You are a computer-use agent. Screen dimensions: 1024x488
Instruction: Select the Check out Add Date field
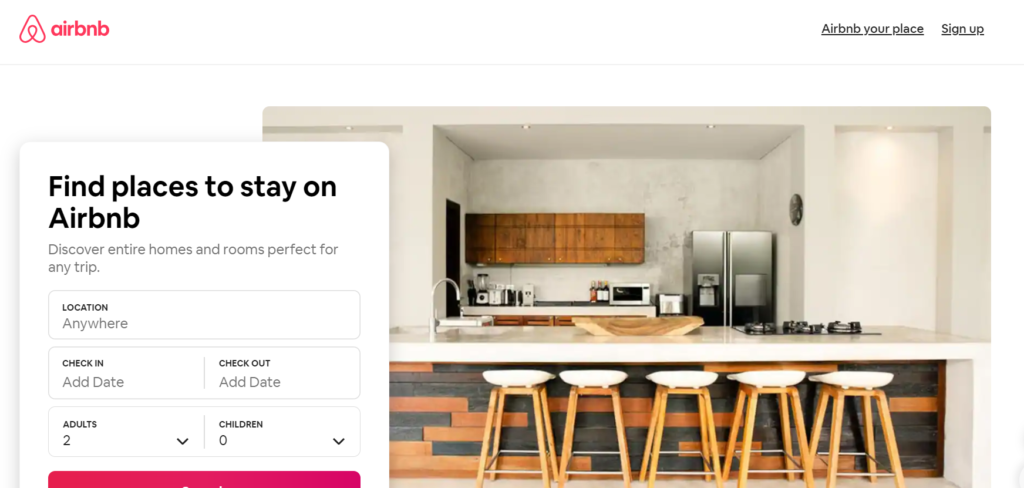282,373
